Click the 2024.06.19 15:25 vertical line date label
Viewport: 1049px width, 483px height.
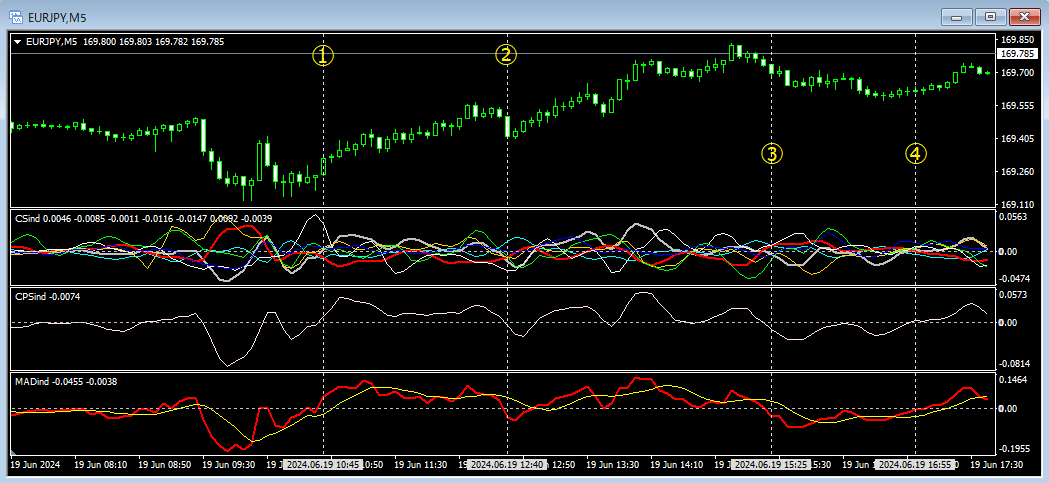tap(772, 464)
